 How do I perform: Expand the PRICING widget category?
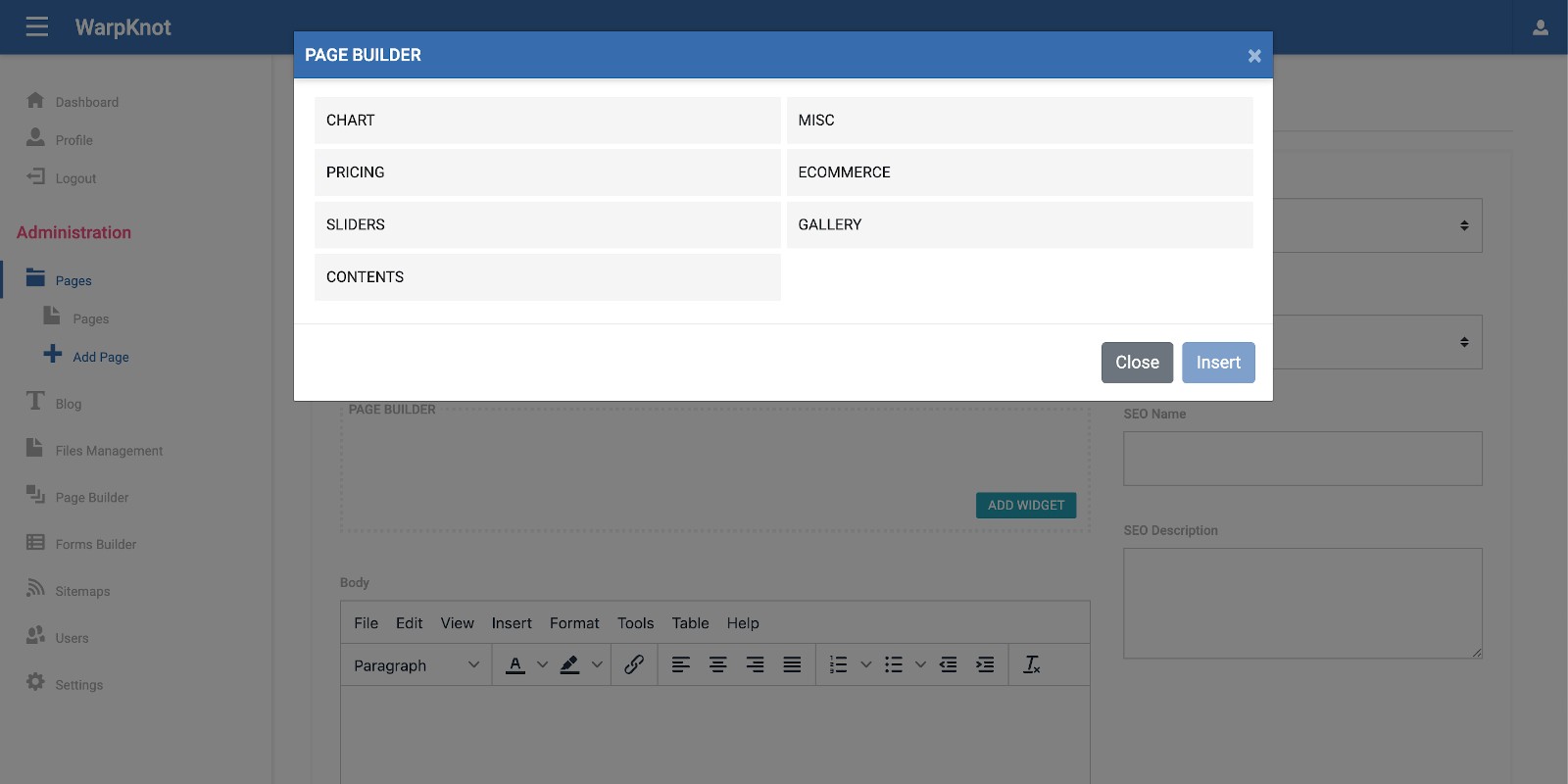click(x=548, y=172)
